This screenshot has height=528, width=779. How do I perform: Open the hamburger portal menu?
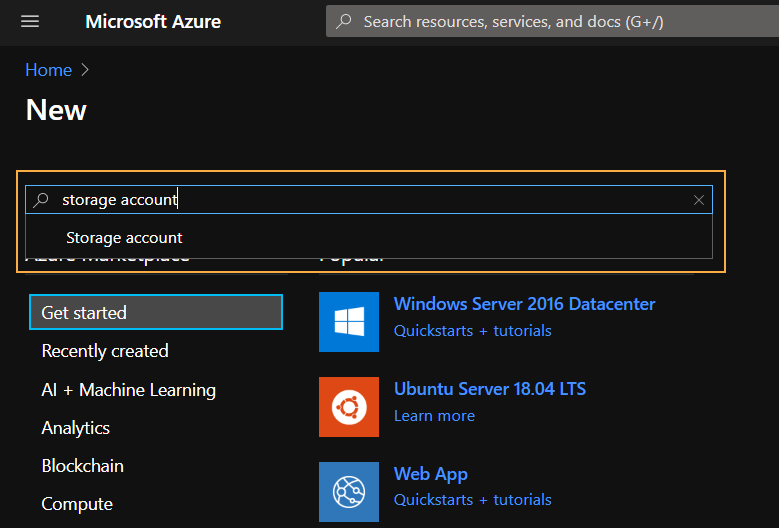[x=30, y=21]
